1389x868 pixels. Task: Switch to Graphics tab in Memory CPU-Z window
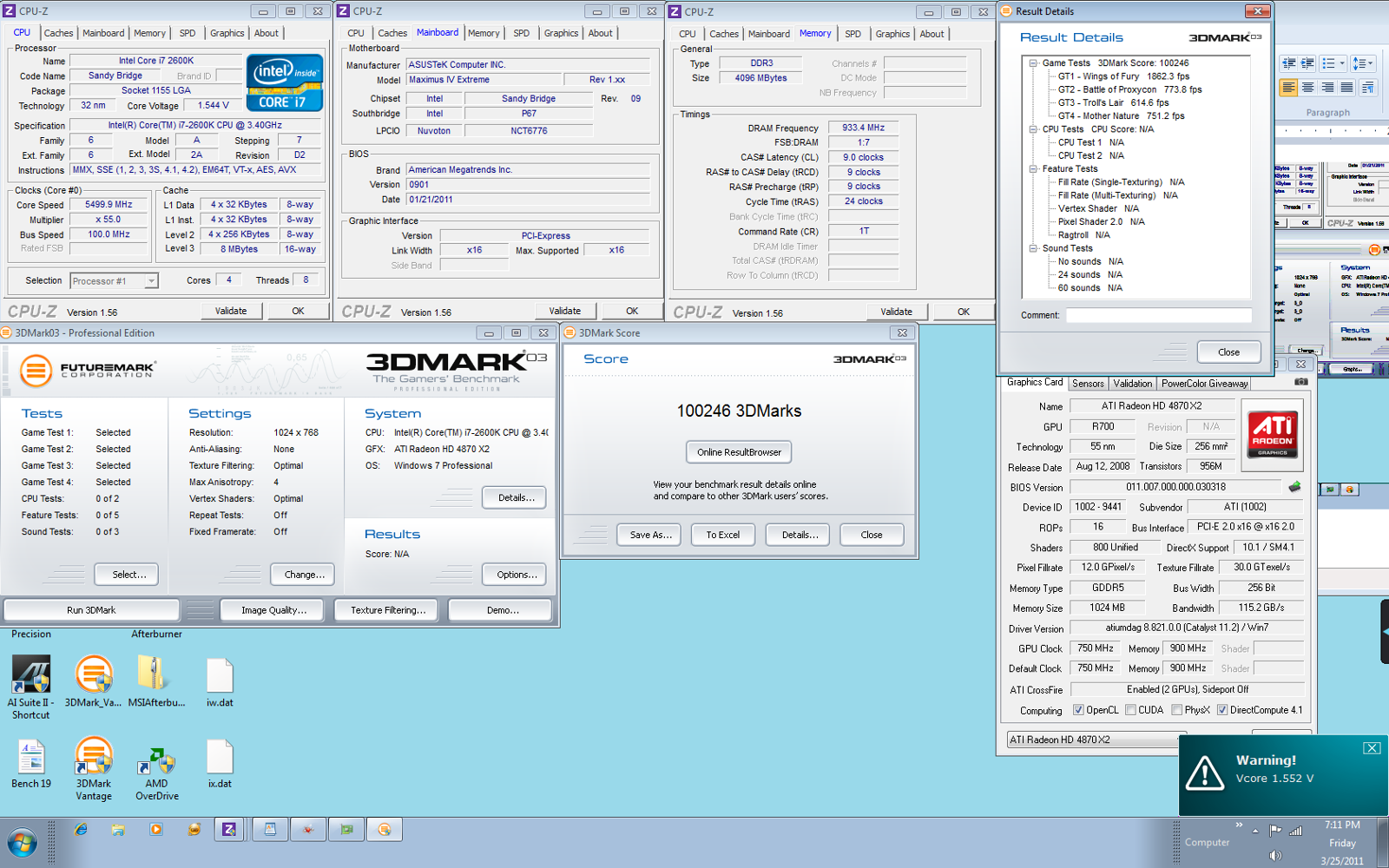892,34
